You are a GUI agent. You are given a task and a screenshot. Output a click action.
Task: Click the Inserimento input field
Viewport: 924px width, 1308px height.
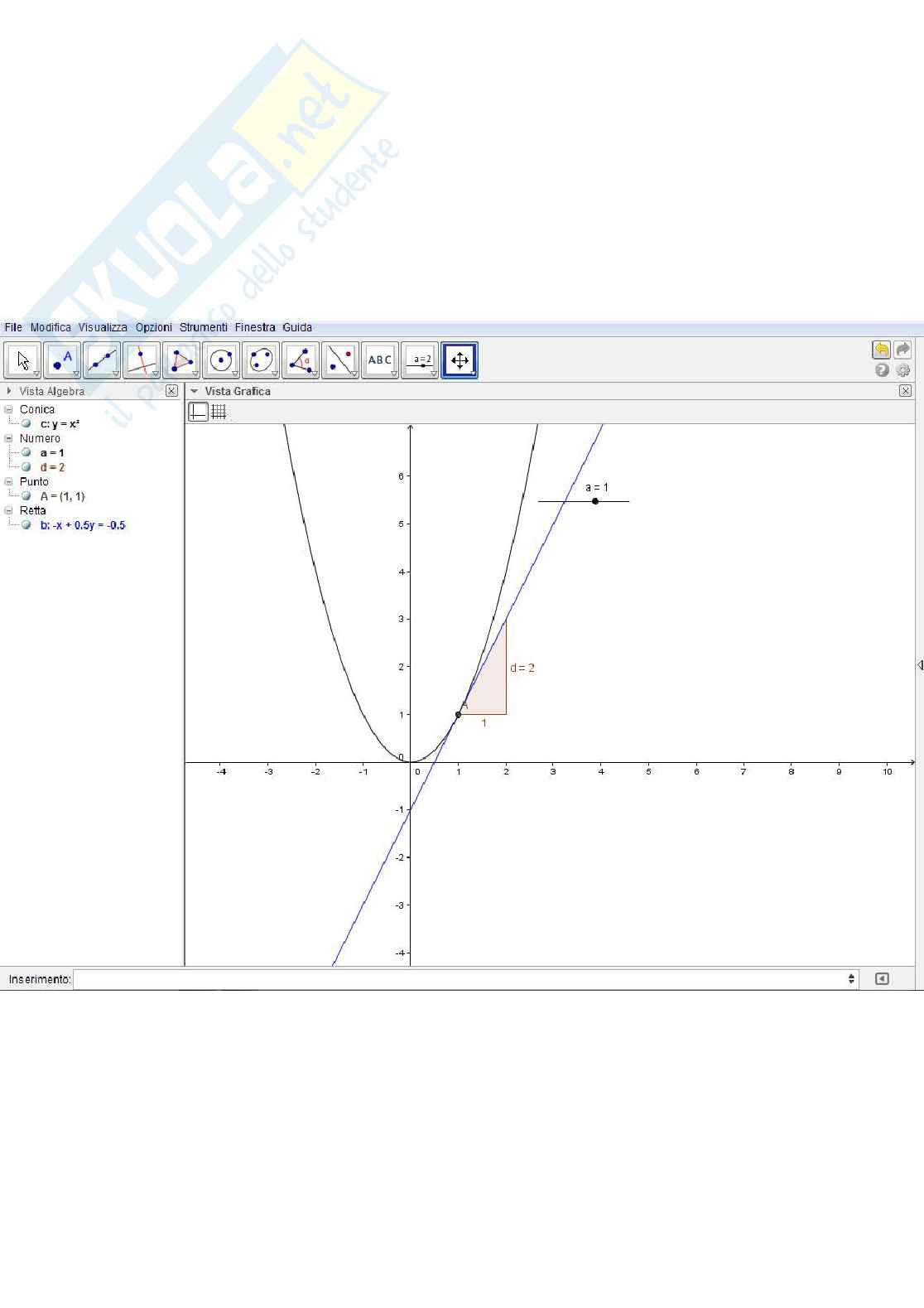click(x=464, y=979)
